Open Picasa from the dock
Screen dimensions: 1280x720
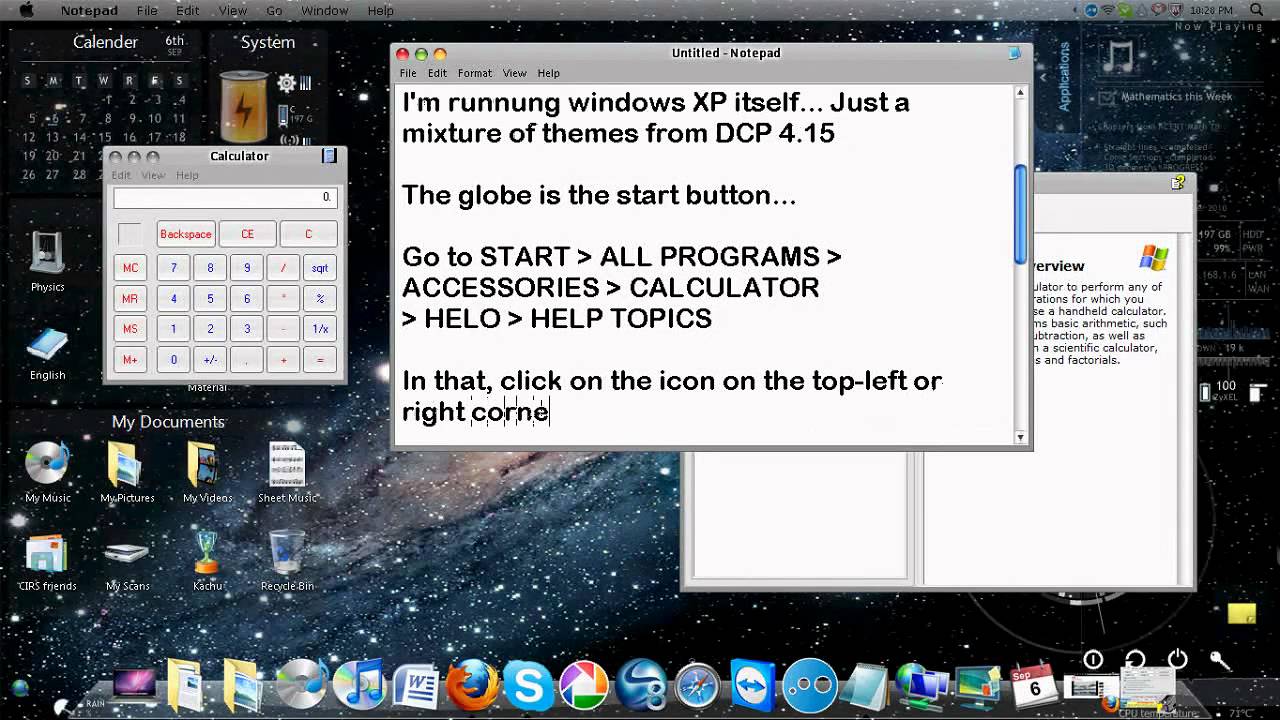tap(584, 686)
